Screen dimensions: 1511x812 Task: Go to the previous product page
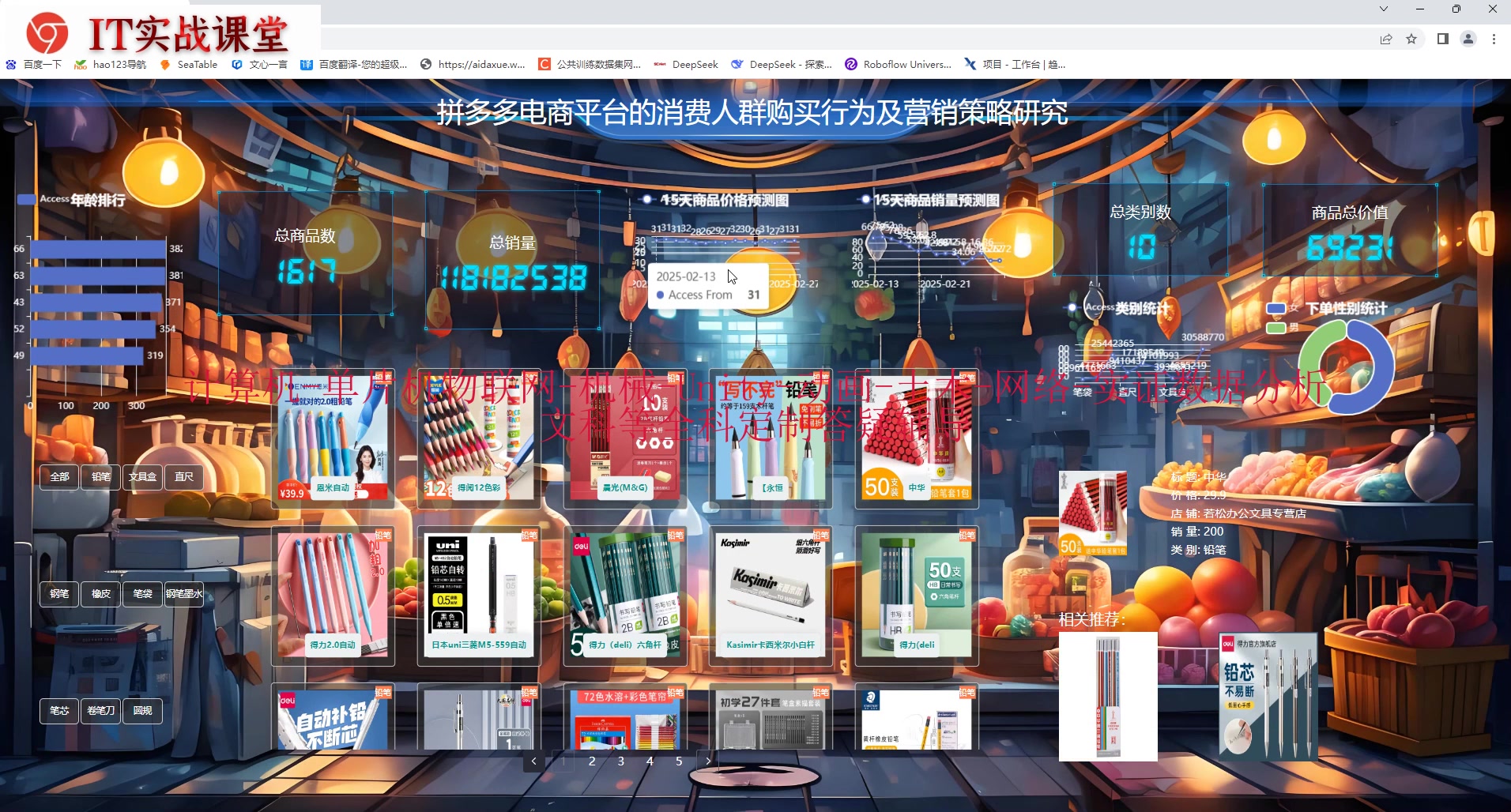[x=534, y=761]
